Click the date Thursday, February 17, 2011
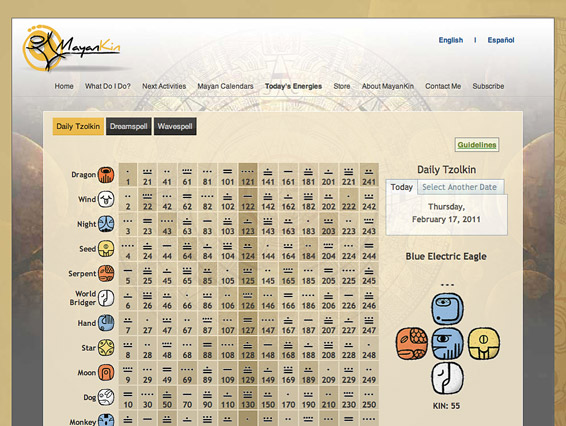The image size is (566, 426). click(x=447, y=213)
